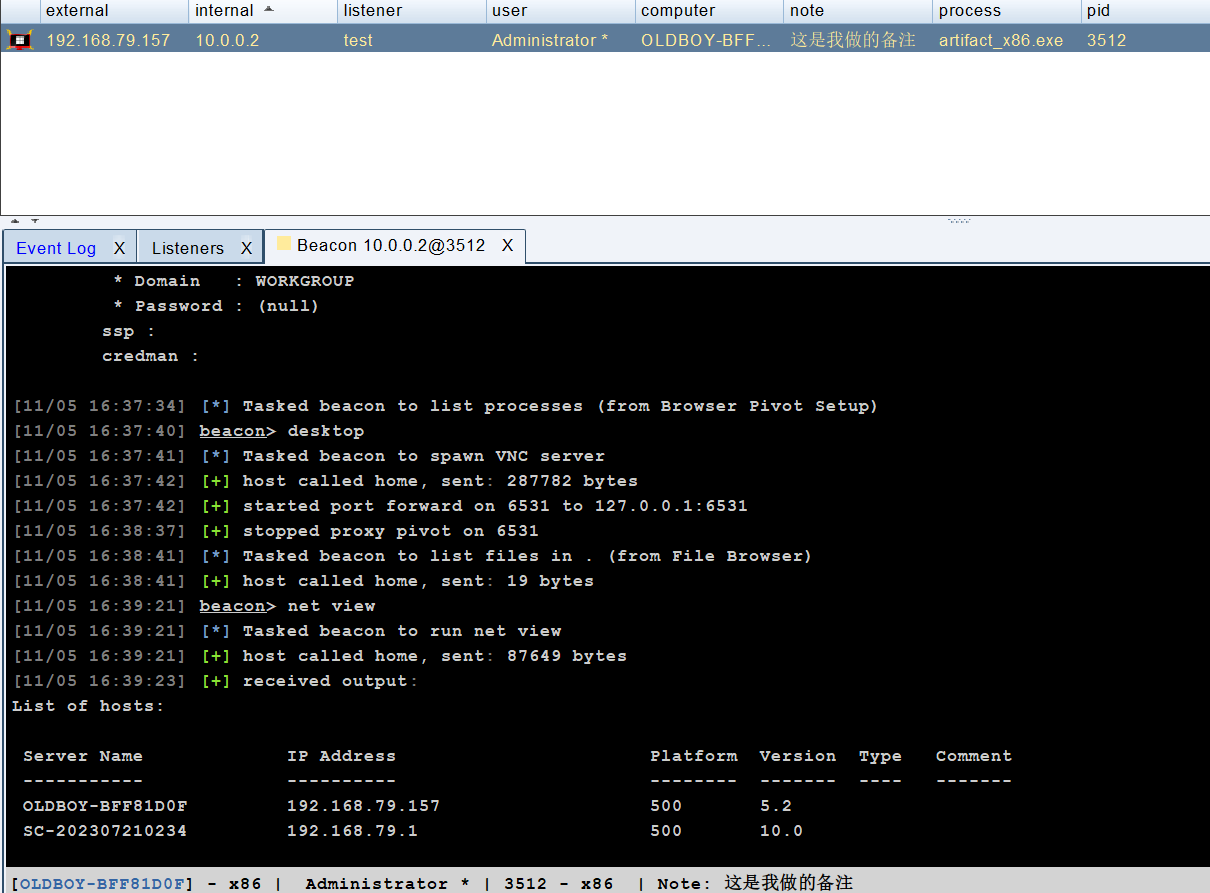Select external IP cell 192.168.79.157
This screenshot has height=893, width=1210.
pos(108,40)
